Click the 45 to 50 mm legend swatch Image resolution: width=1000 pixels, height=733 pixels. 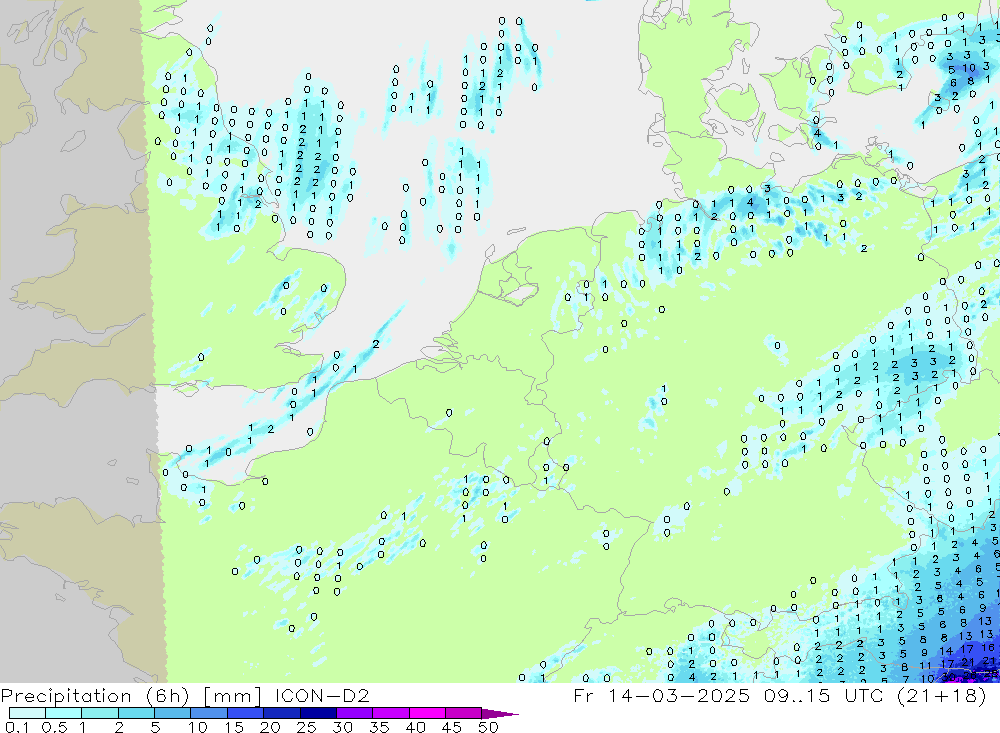click(x=463, y=713)
